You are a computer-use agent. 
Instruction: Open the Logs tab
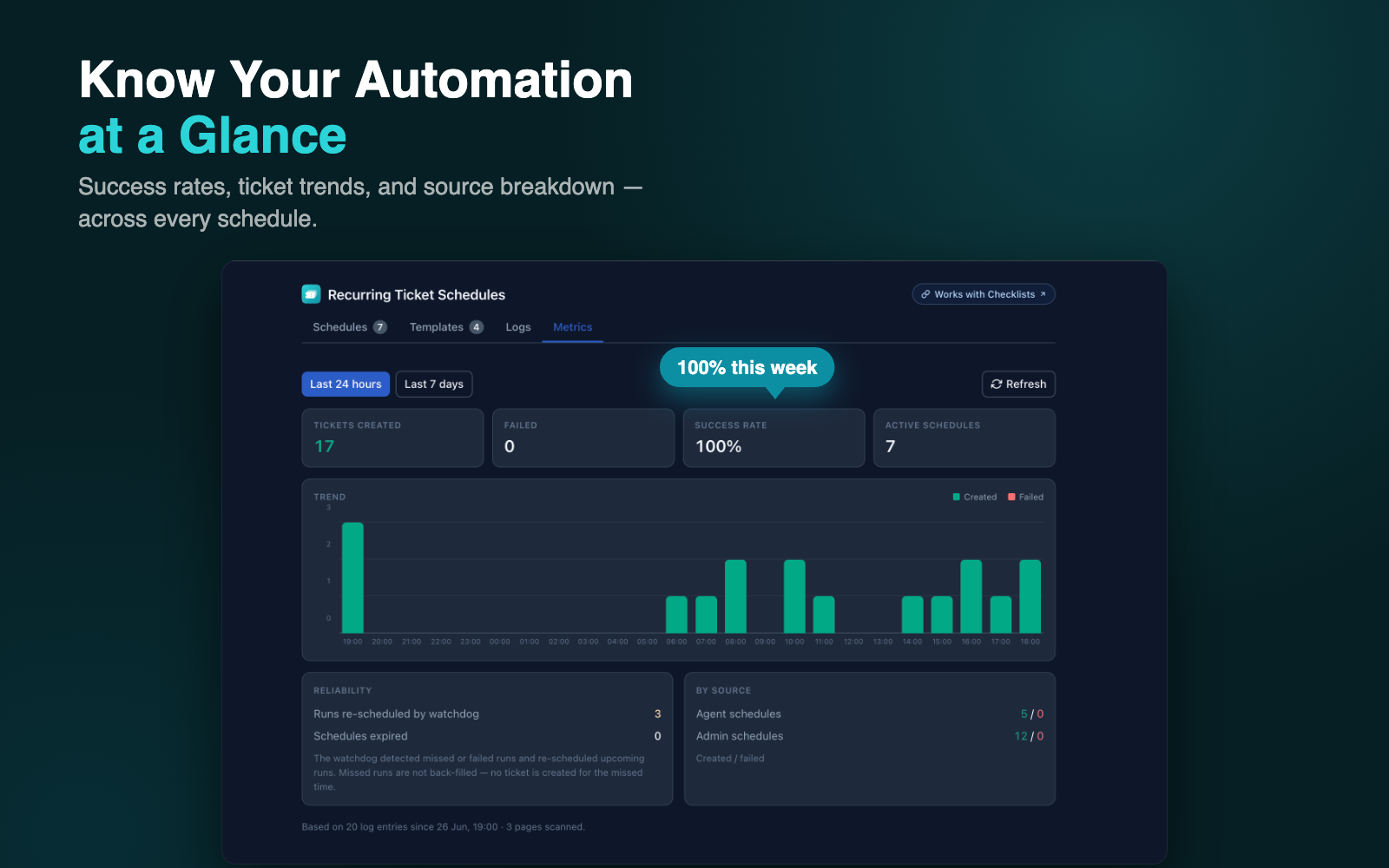click(518, 327)
